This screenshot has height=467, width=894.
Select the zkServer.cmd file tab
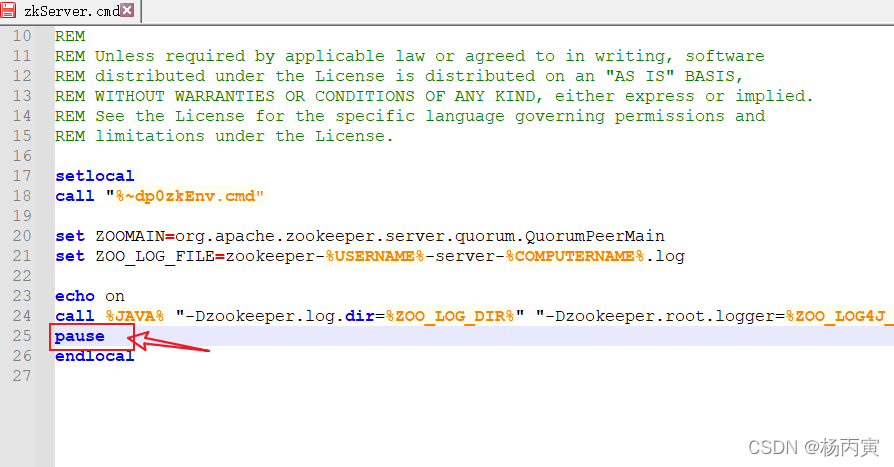(x=69, y=11)
